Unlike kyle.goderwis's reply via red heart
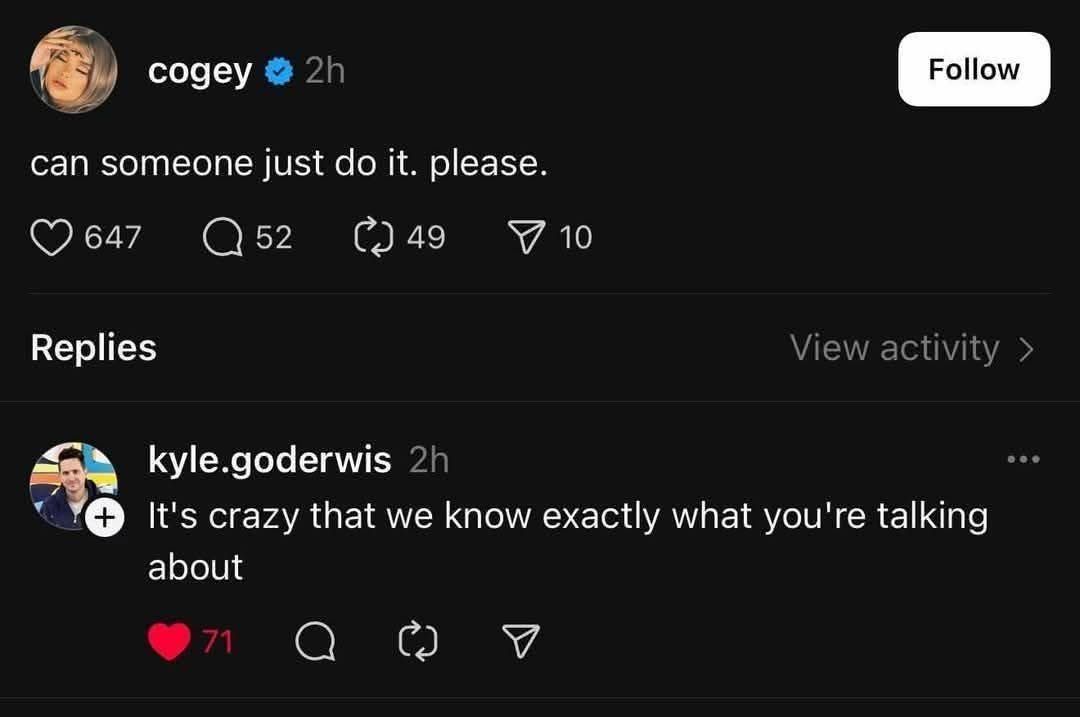Viewport: 1080px width, 717px height. pos(169,641)
